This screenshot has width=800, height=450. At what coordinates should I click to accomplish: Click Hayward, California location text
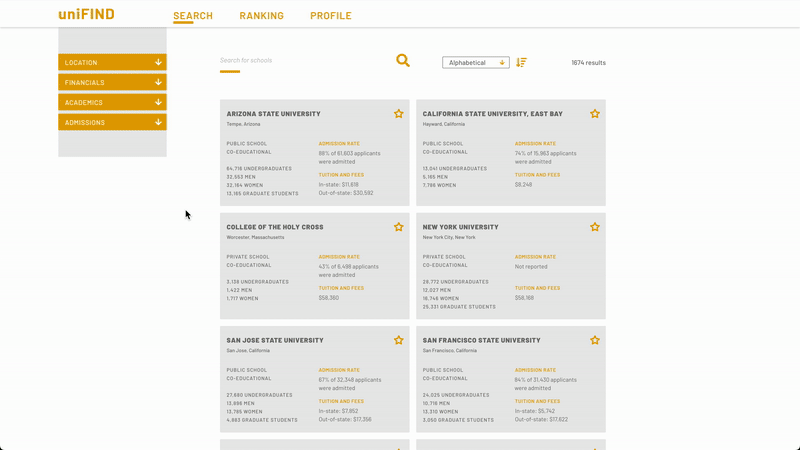click(x=443, y=124)
